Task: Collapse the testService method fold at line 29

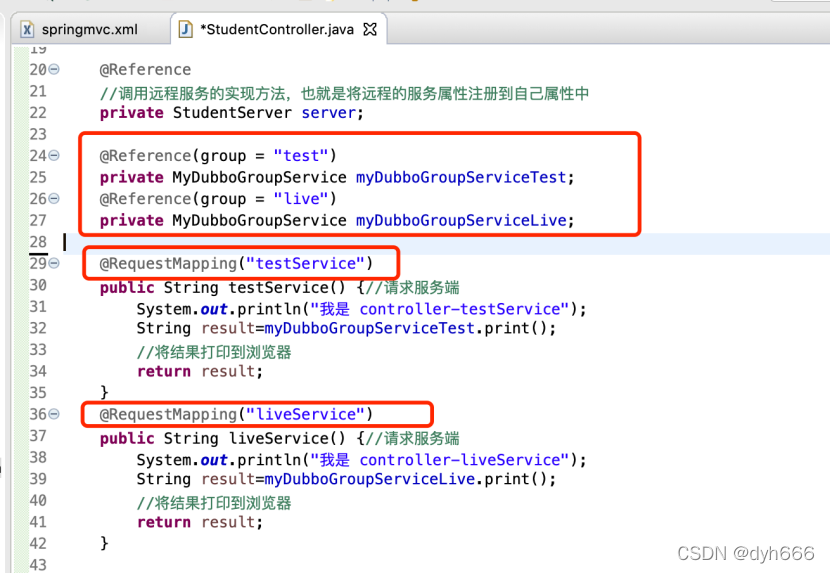Action: pos(54,263)
